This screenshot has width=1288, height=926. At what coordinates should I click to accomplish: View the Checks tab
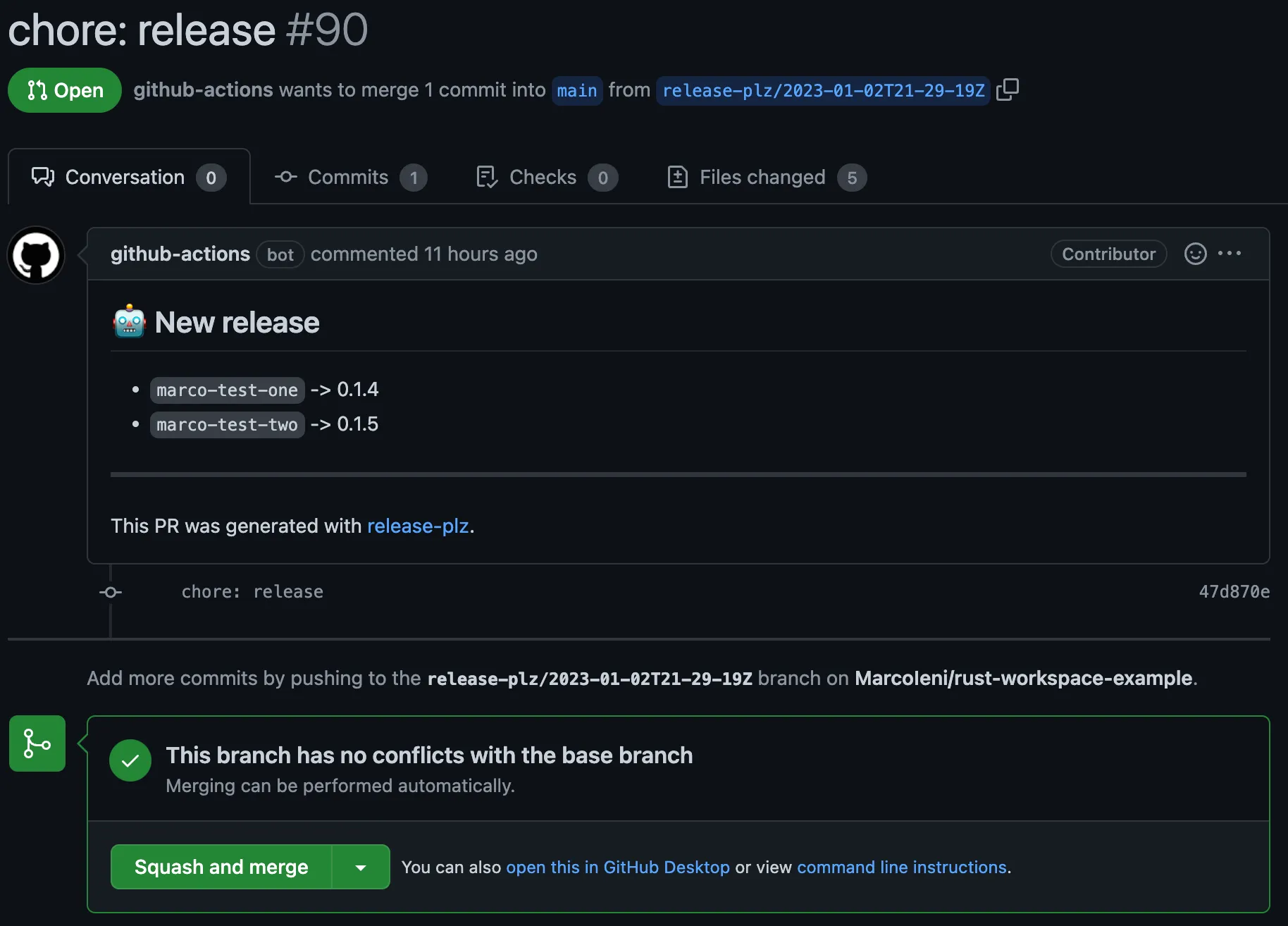(547, 177)
